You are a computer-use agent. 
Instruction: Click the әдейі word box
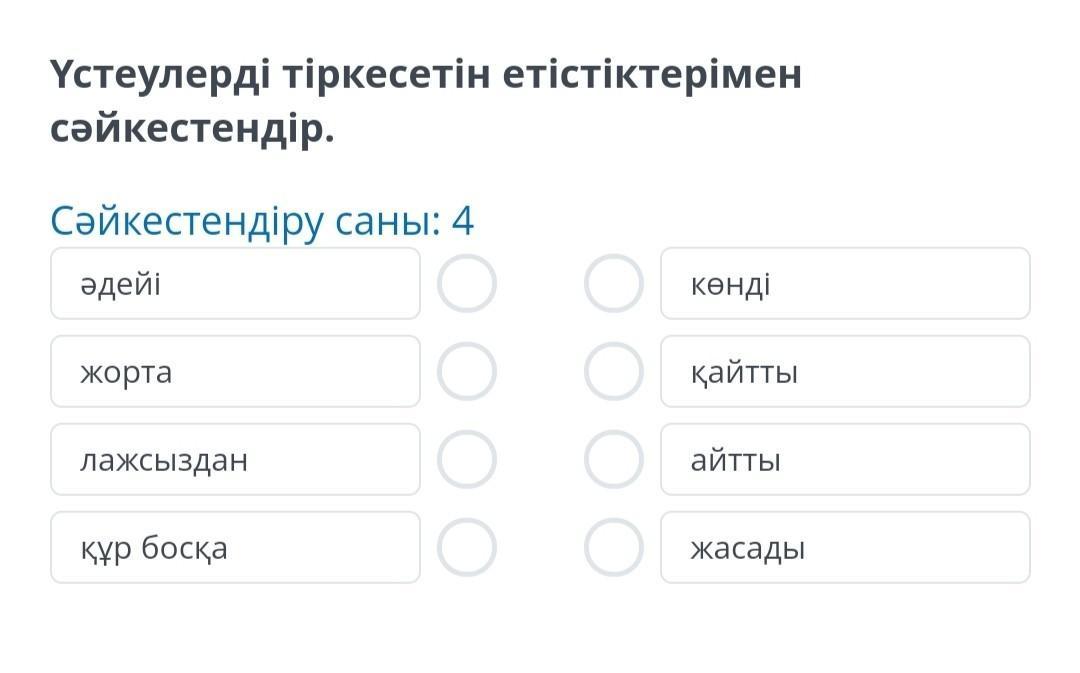pyautogui.click(x=235, y=284)
